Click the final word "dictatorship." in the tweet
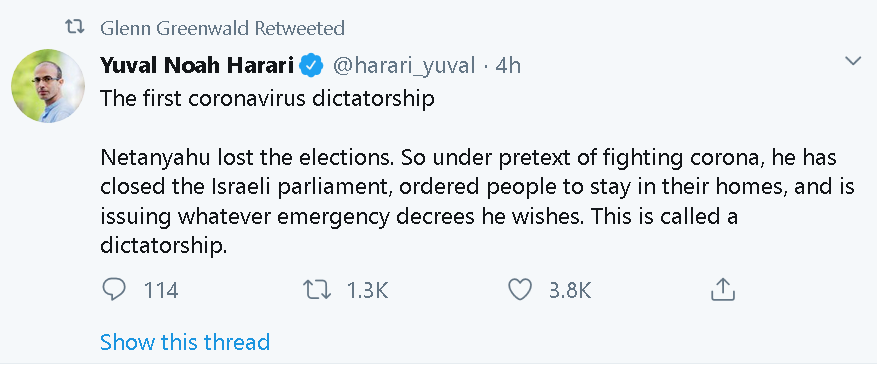 [x=164, y=246]
